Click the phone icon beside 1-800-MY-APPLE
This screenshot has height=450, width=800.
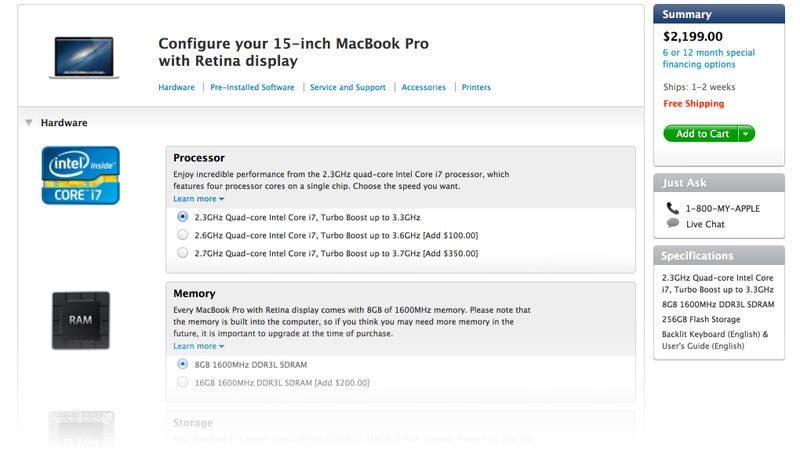[672, 208]
